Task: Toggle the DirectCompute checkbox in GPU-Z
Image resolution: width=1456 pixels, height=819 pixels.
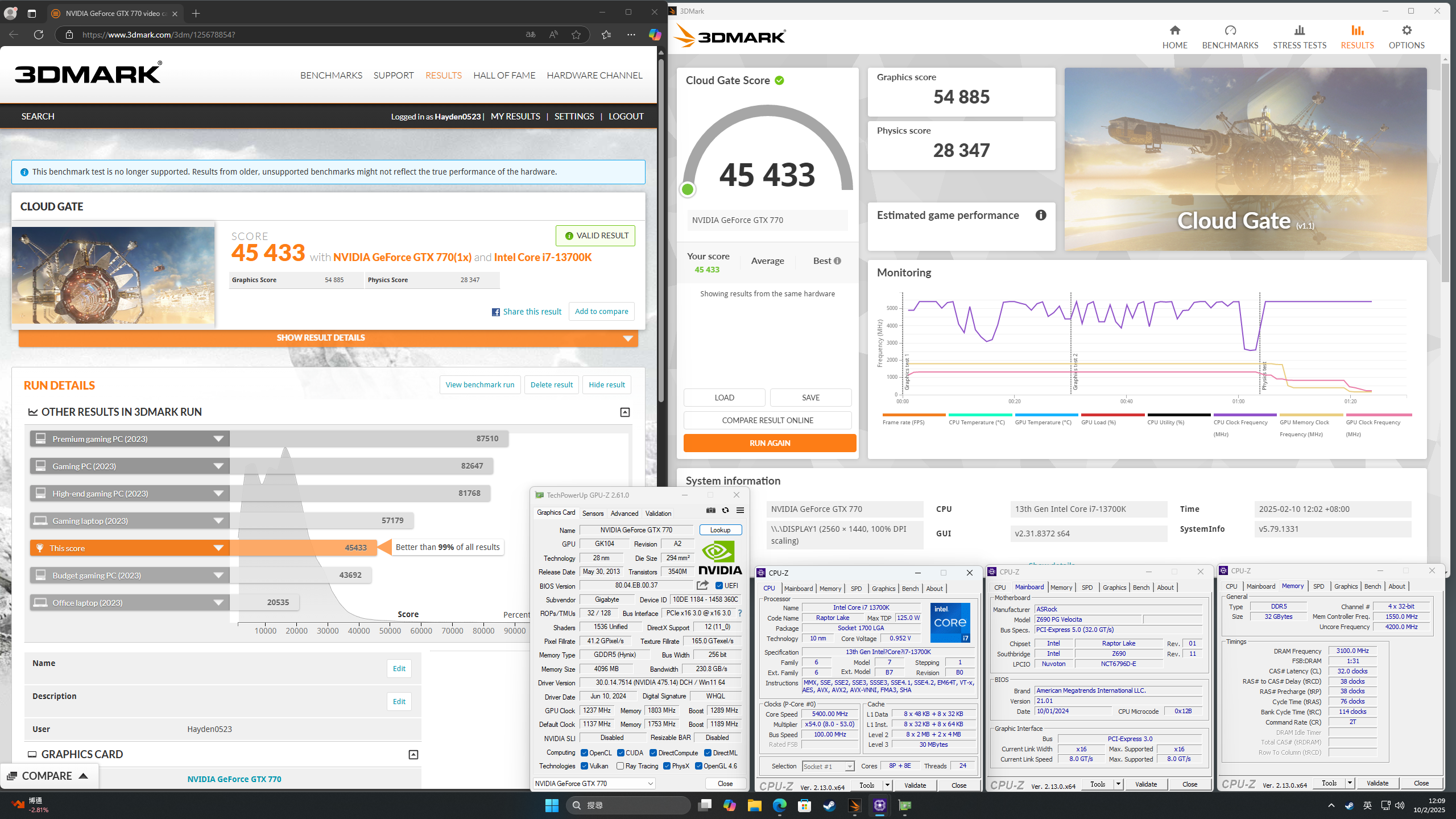Action: point(653,752)
